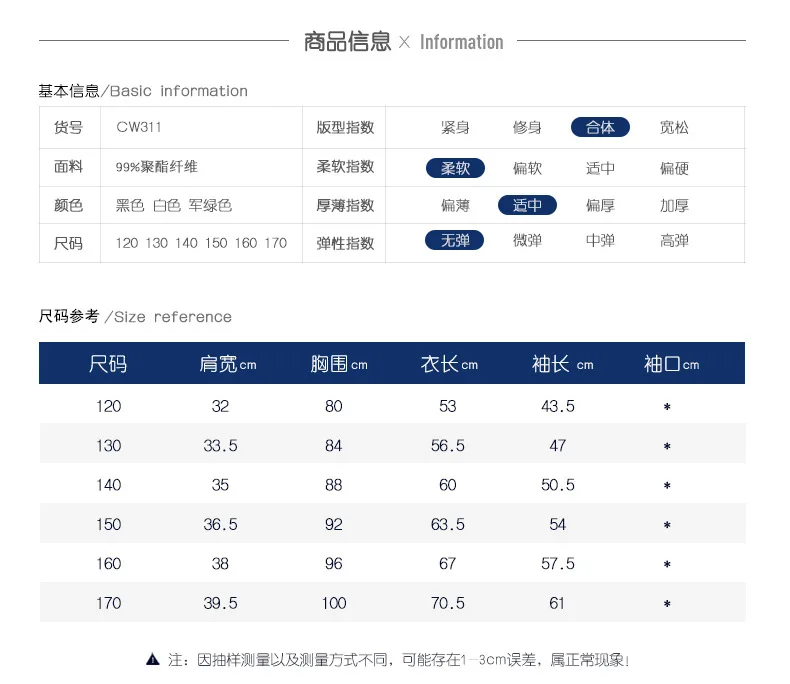Screen dimensions: 790x684
Task: Click the 胸围 cm column header
Action: coord(339,364)
